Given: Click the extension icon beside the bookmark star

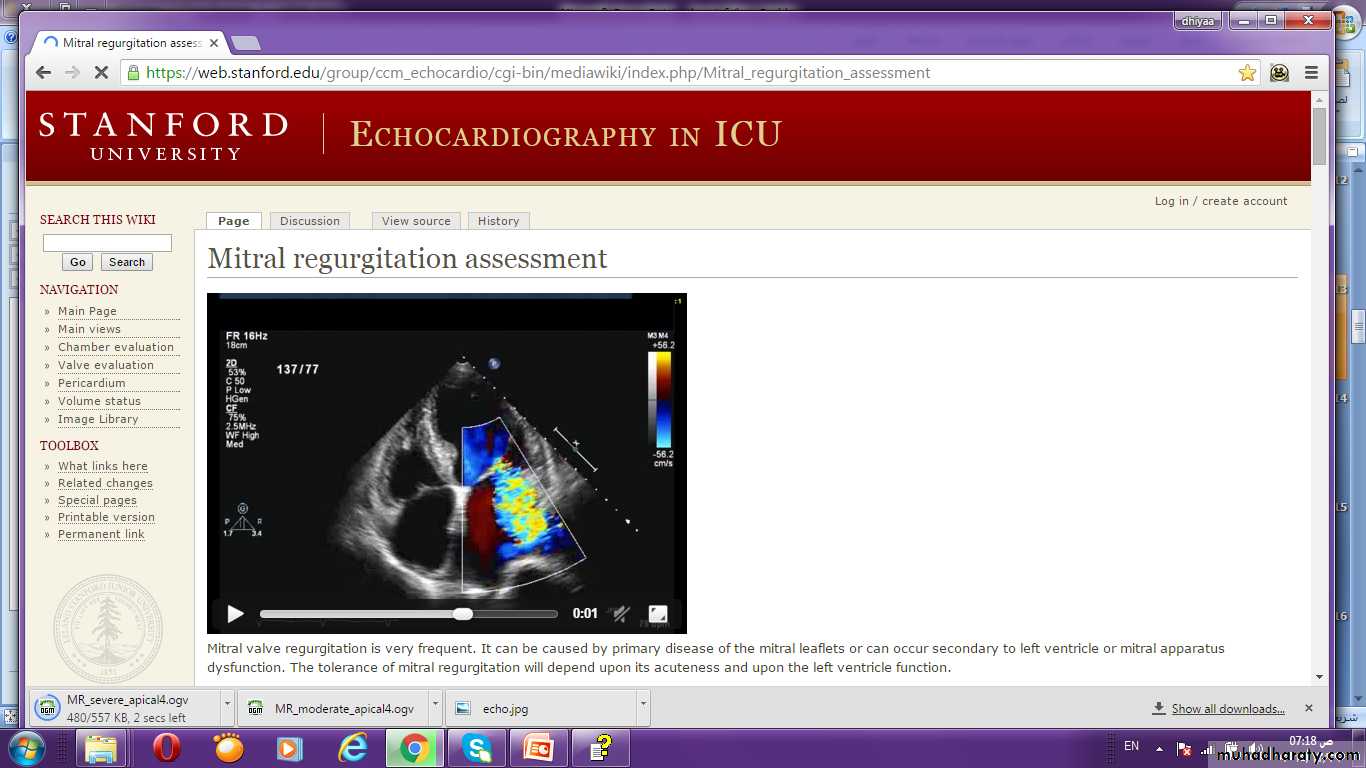Looking at the screenshot, I should pyautogui.click(x=1279, y=72).
